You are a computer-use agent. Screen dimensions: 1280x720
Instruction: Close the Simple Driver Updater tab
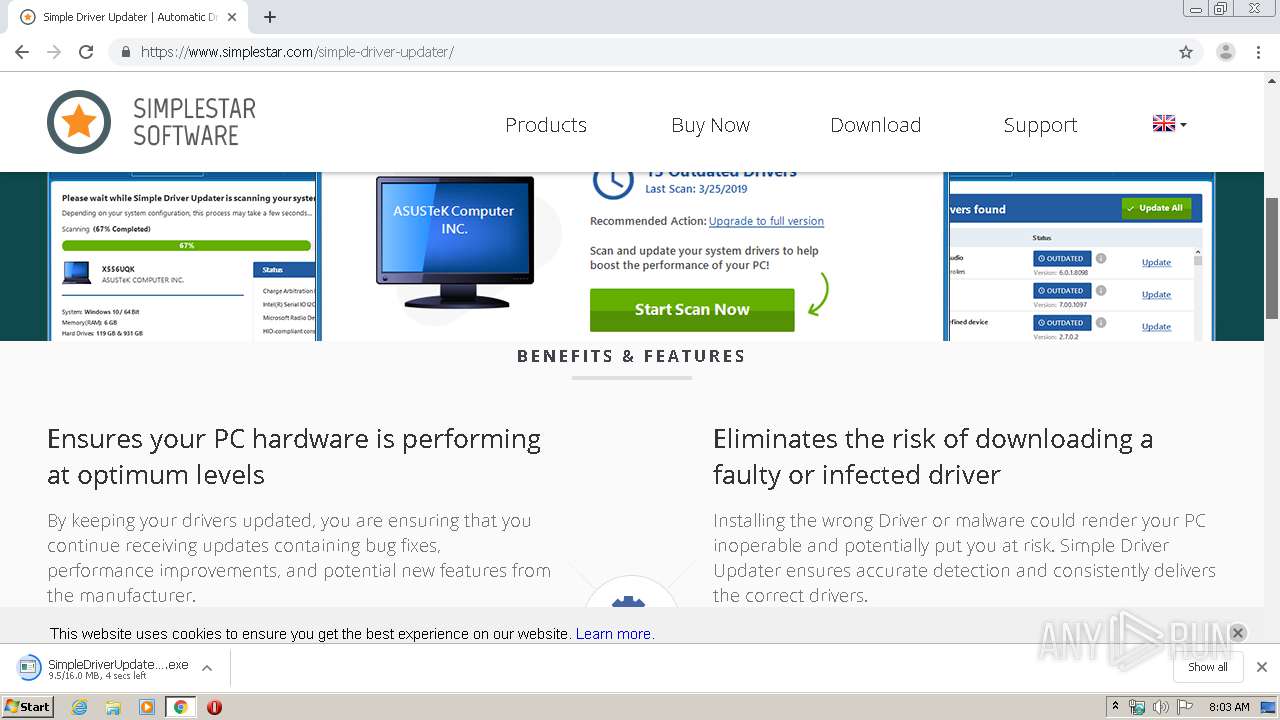[x=232, y=17]
